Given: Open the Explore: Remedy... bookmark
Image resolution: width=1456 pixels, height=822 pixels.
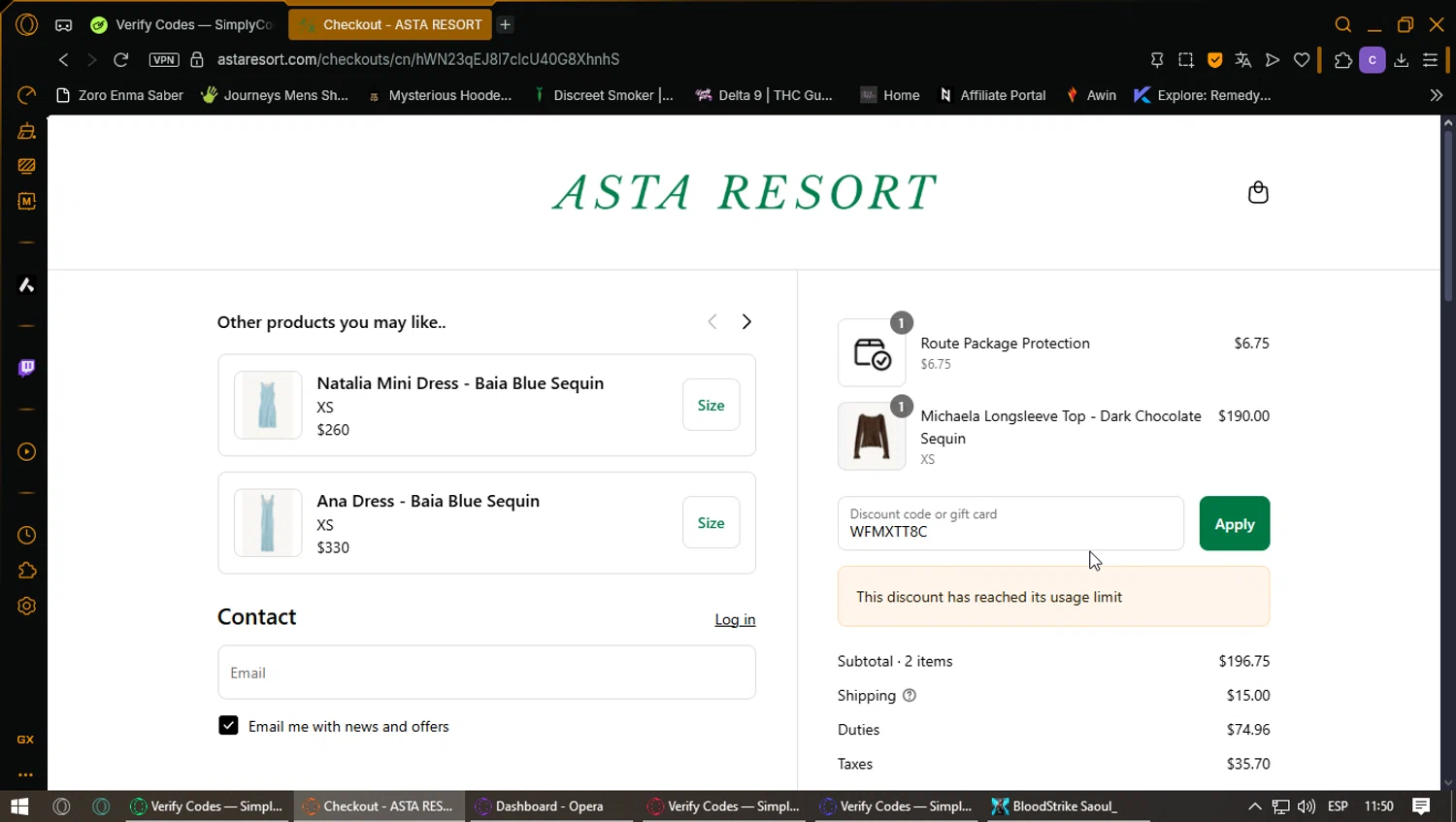Looking at the screenshot, I should (1203, 95).
